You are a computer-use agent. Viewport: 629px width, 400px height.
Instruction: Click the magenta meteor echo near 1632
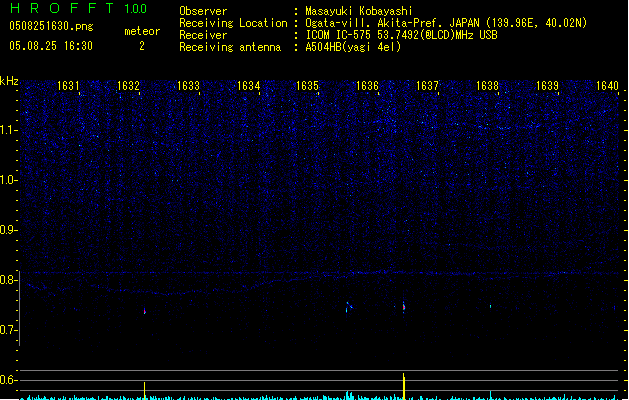click(x=145, y=311)
